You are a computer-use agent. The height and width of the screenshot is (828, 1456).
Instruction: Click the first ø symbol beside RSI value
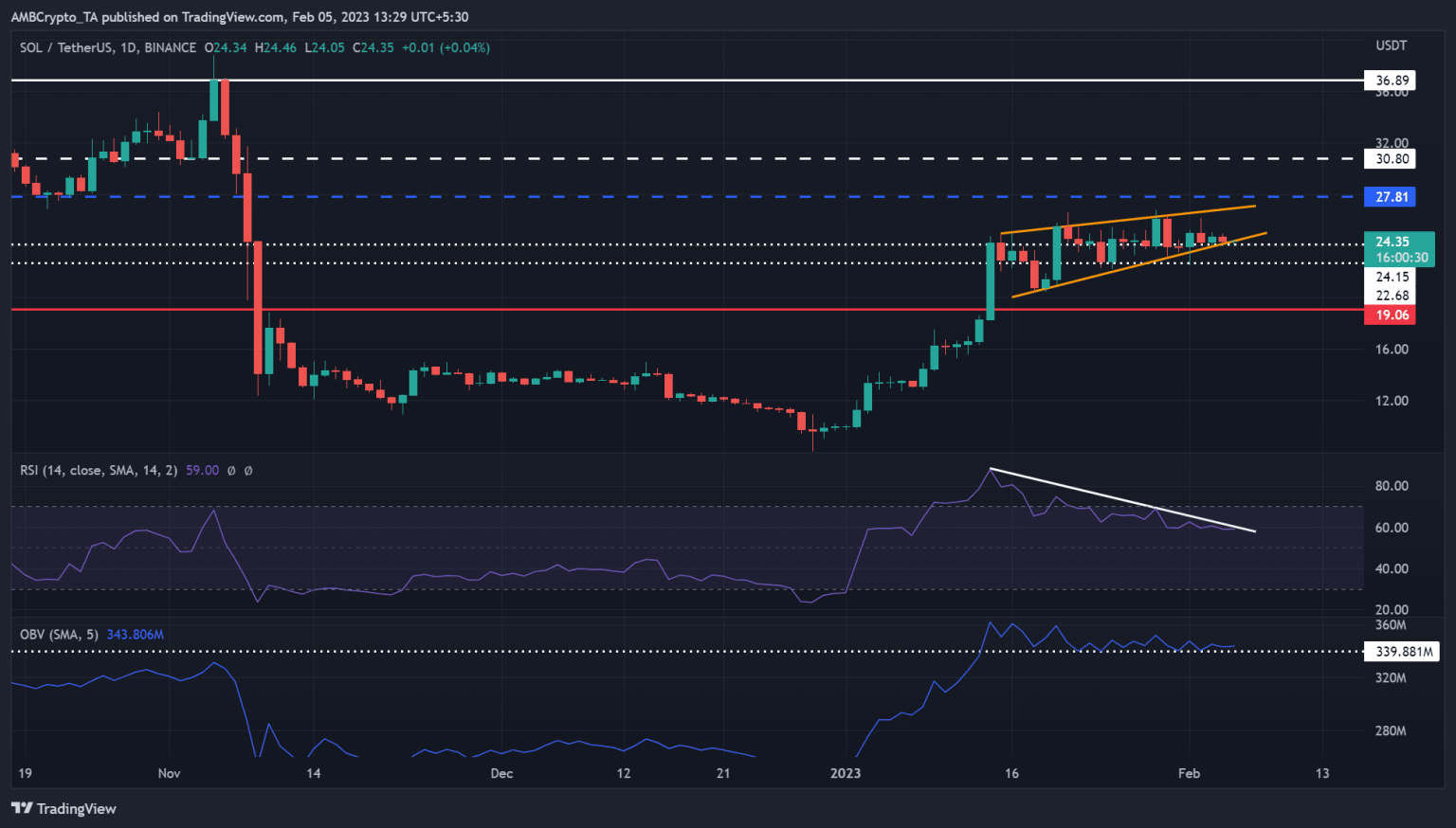pos(230,470)
